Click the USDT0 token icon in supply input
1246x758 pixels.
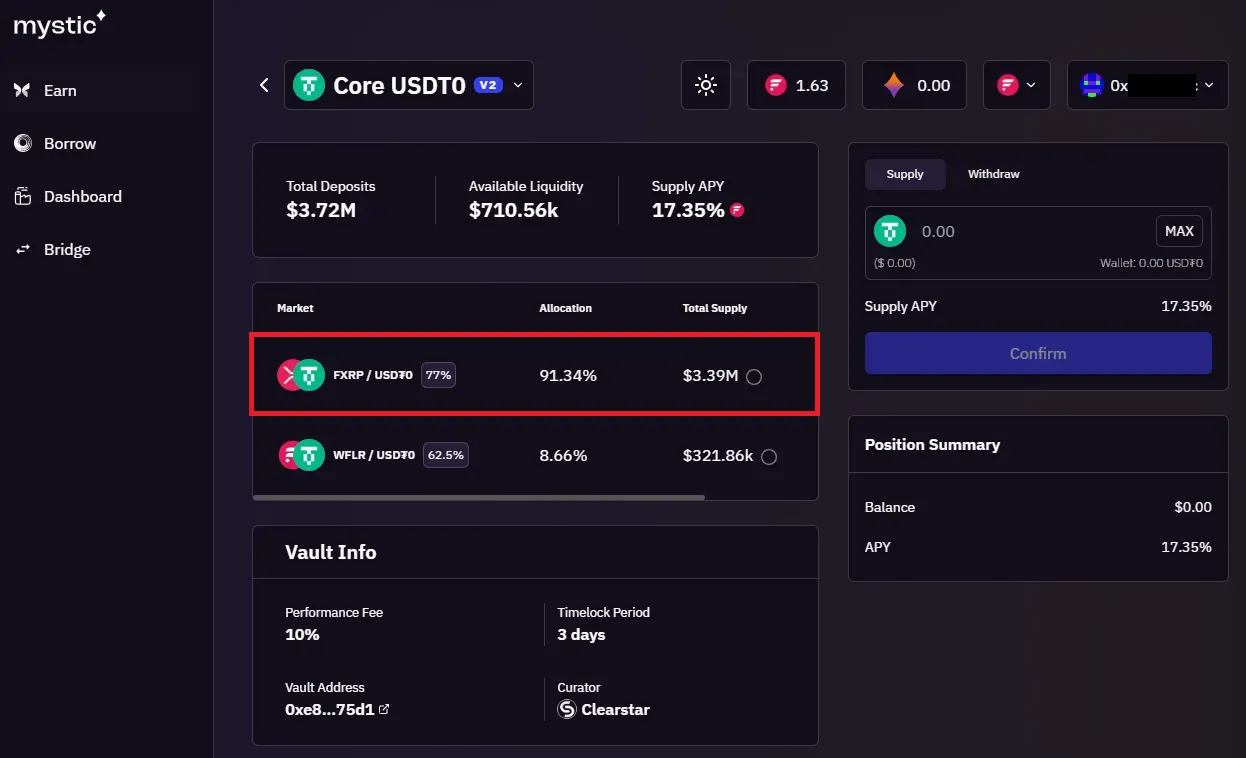coord(889,231)
